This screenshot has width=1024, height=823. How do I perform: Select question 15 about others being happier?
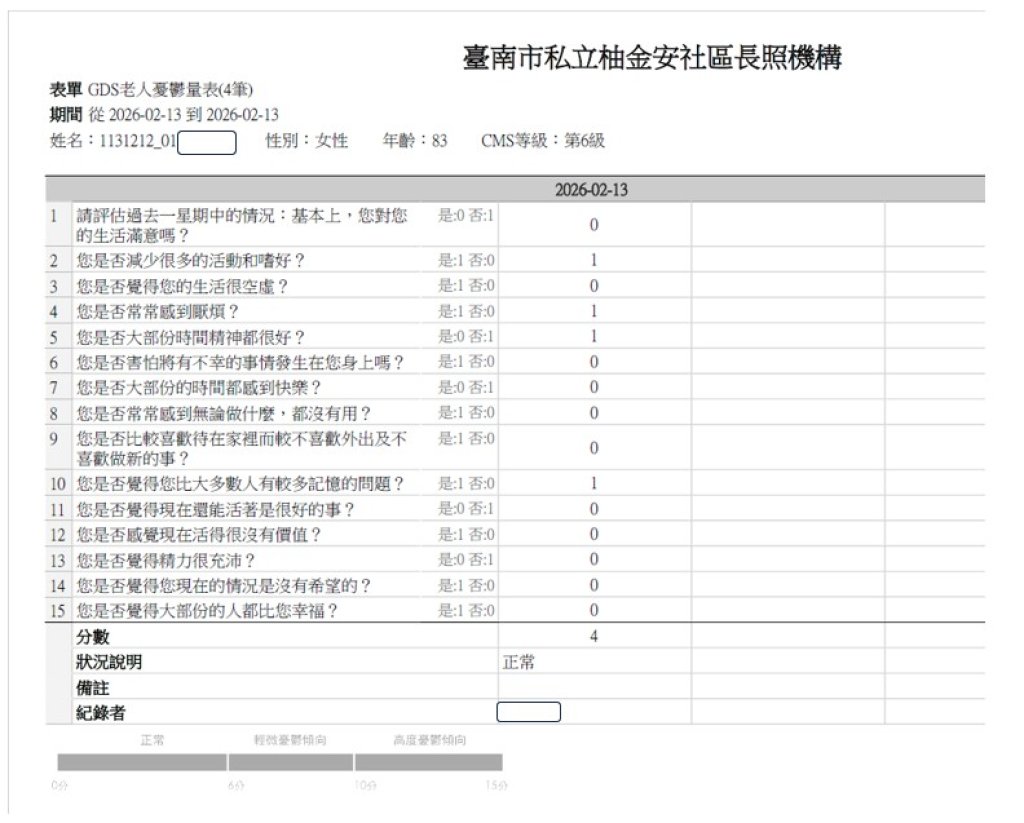(x=207, y=610)
